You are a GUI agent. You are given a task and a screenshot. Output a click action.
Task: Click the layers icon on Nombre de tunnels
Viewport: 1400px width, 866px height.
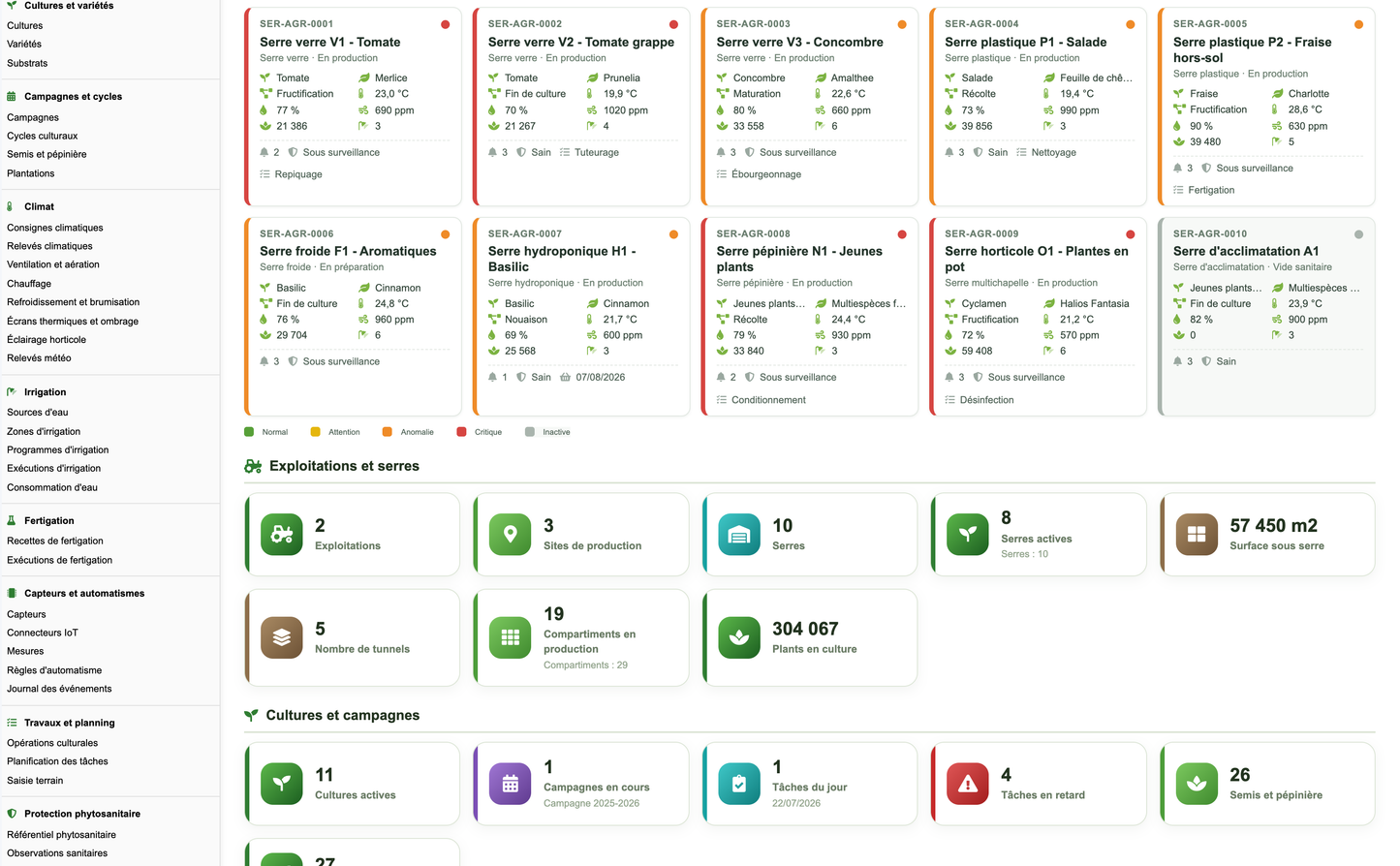282,637
